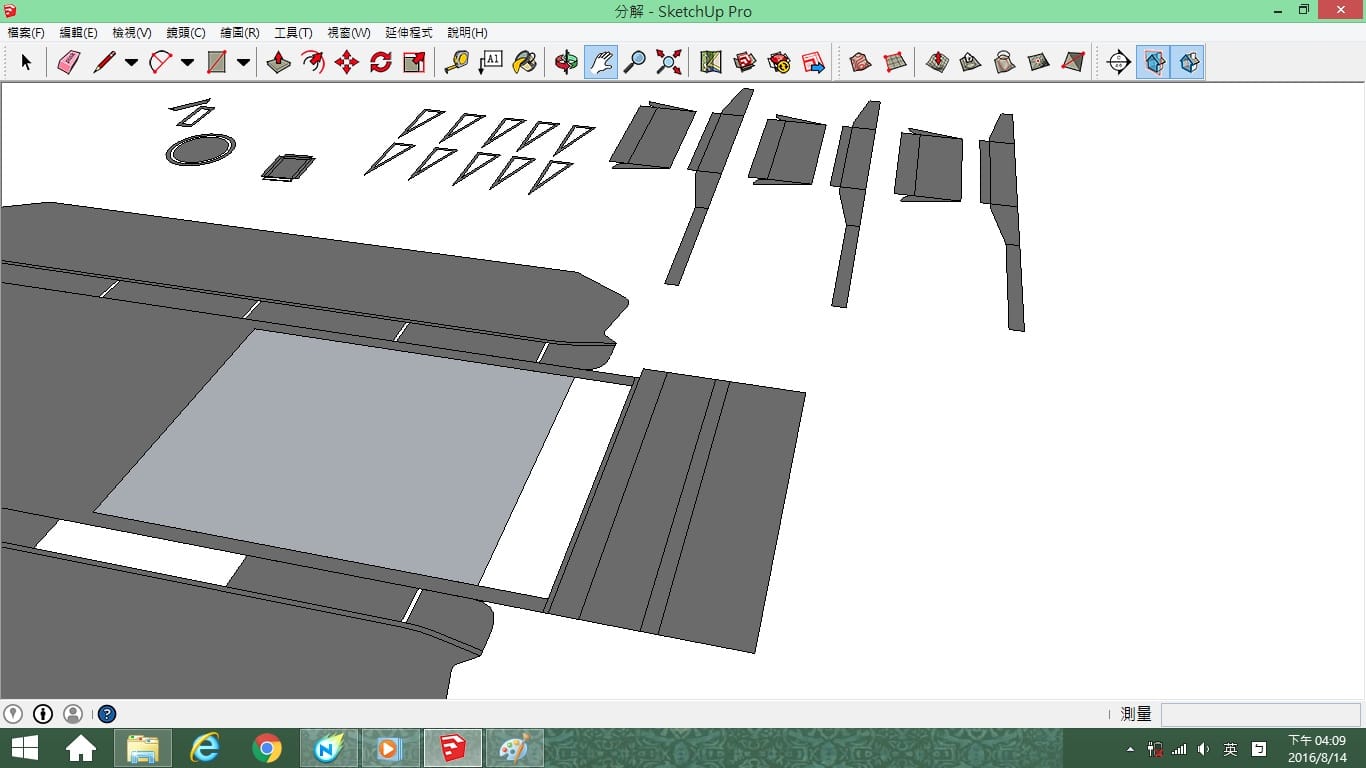Select Sandbox From Contours tool
Screen dimensions: 1366x768
[x=860, y=62]
